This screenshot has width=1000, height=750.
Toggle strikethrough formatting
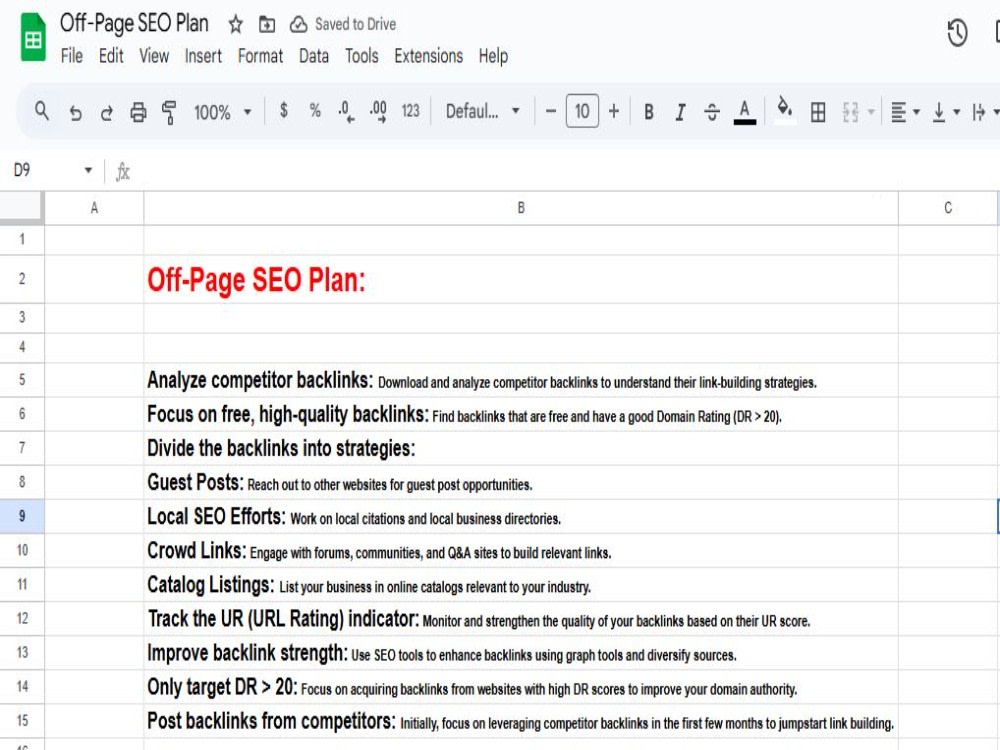(x=712, y=112)
